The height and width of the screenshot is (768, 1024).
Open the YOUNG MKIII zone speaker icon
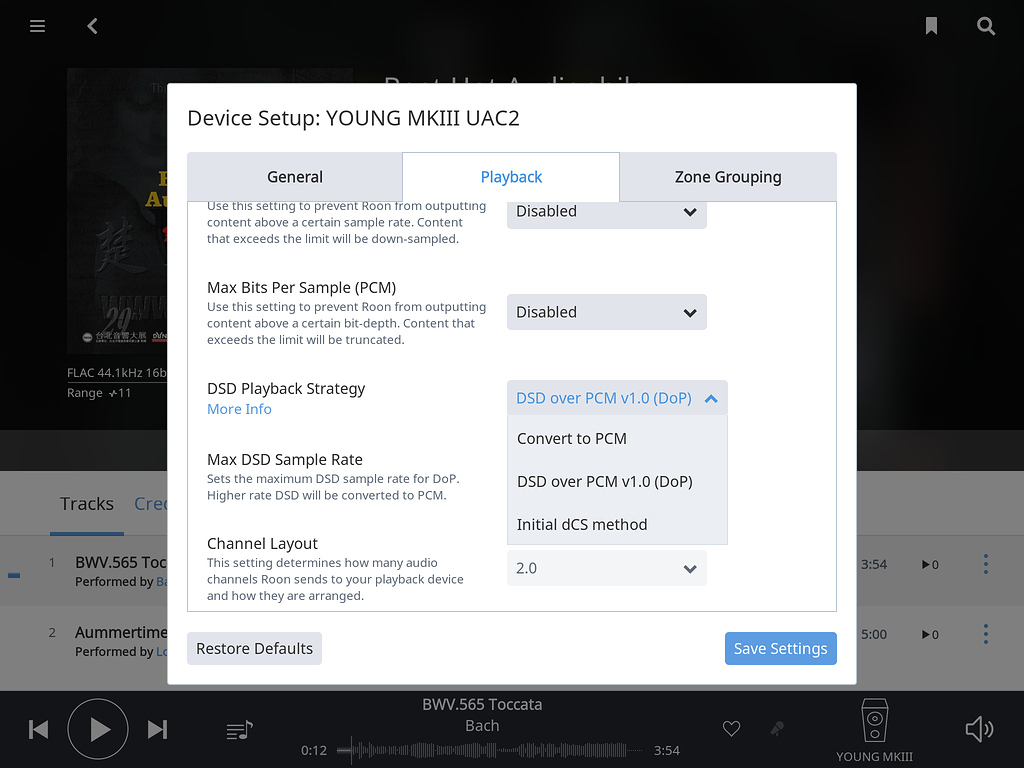pos(874,722)
